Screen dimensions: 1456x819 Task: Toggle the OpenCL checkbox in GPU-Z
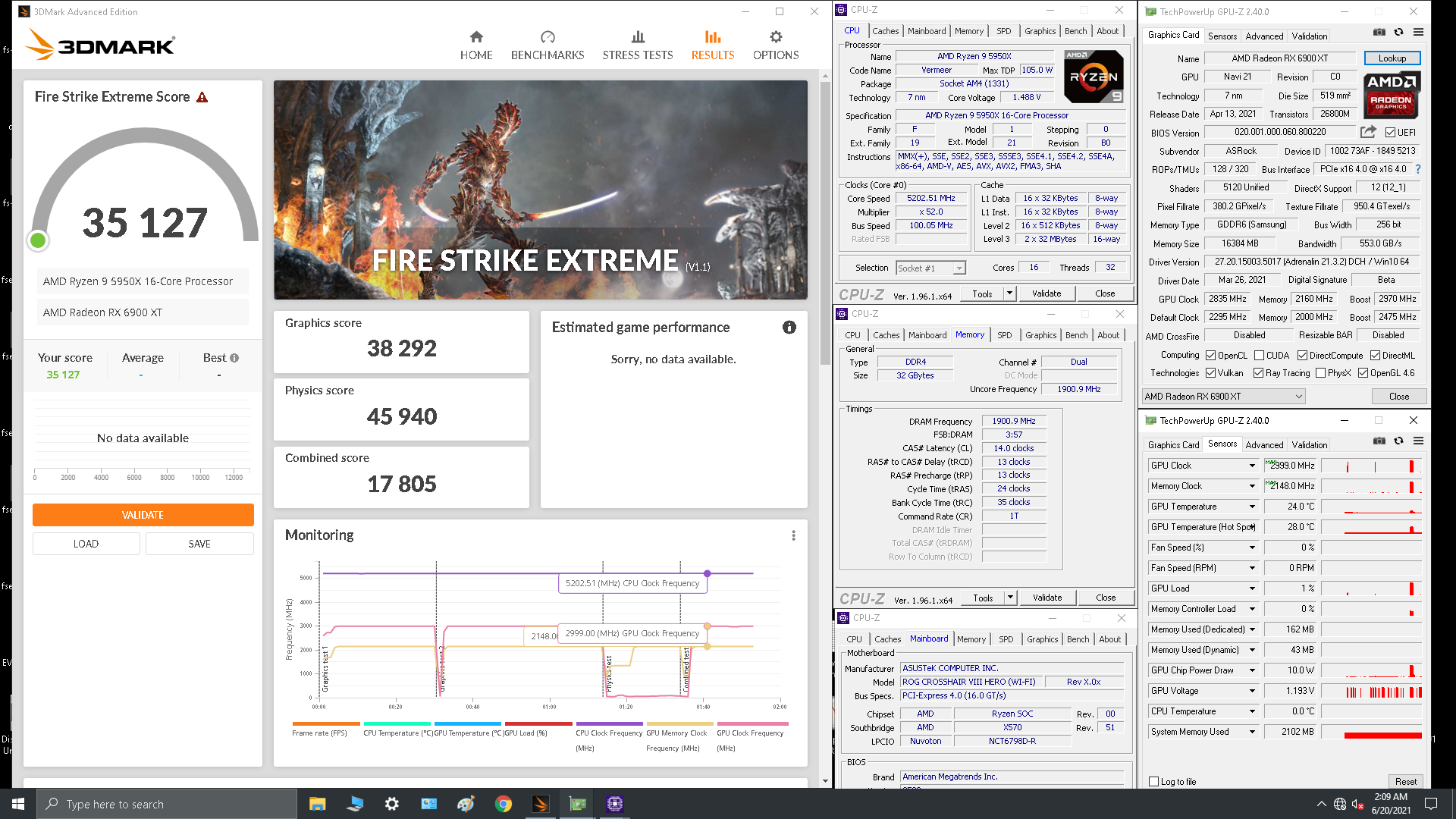coord(1211,356)
